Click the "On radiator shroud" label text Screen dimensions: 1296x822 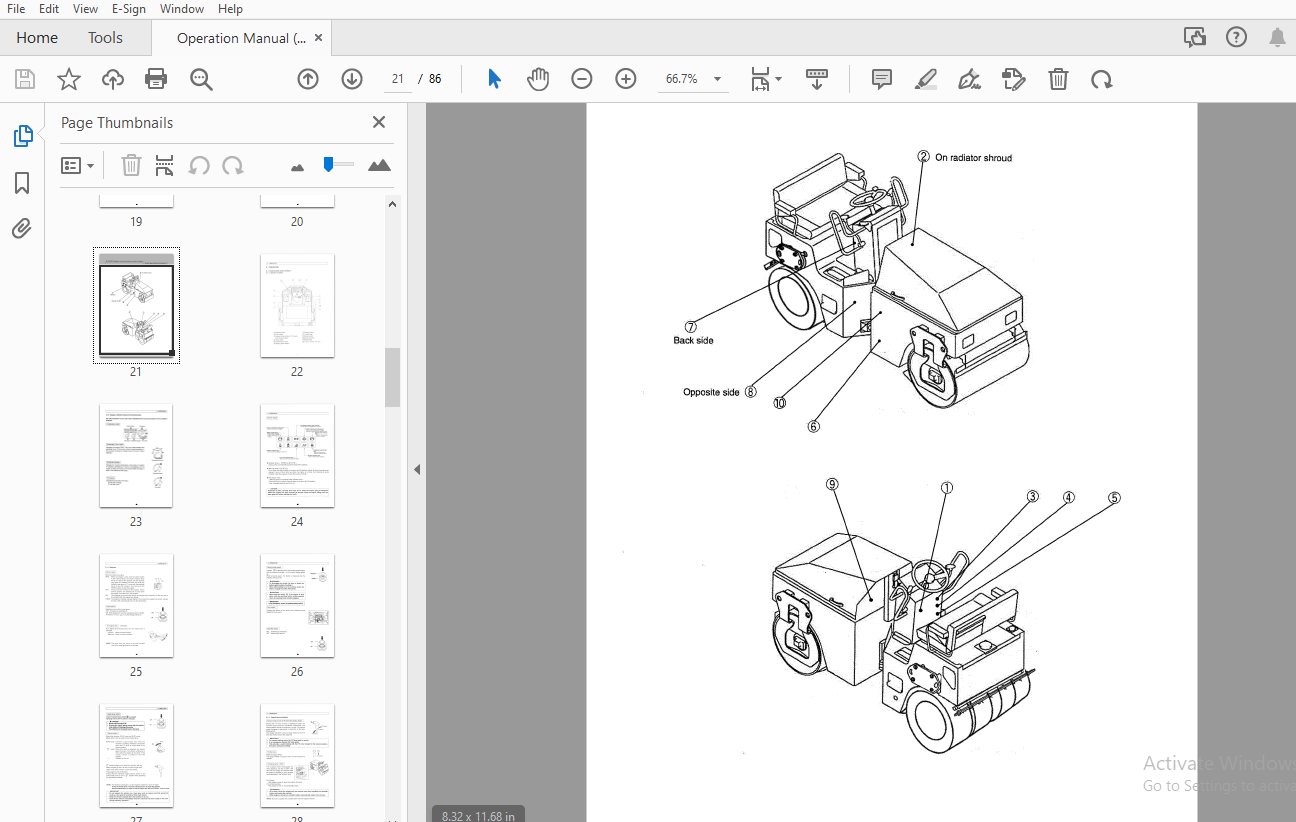point(973,158)
